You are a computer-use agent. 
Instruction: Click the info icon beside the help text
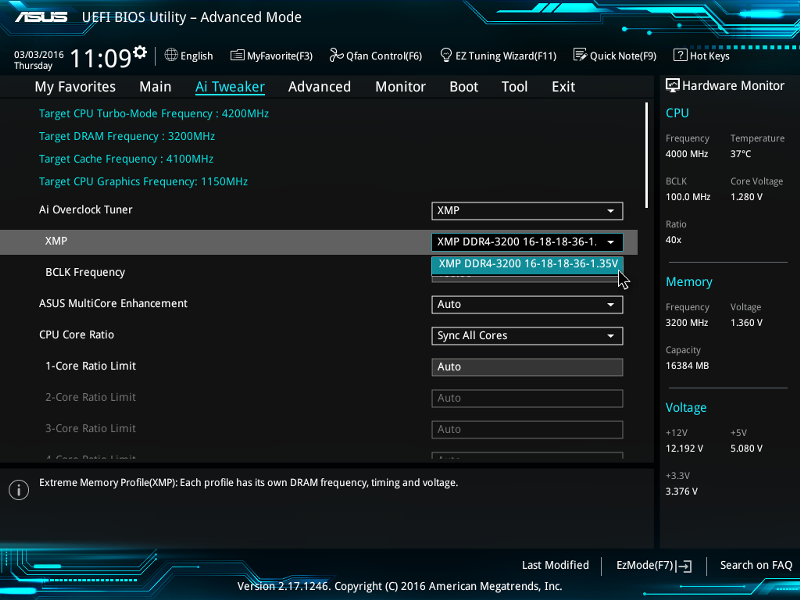click(x=19, y=490)
